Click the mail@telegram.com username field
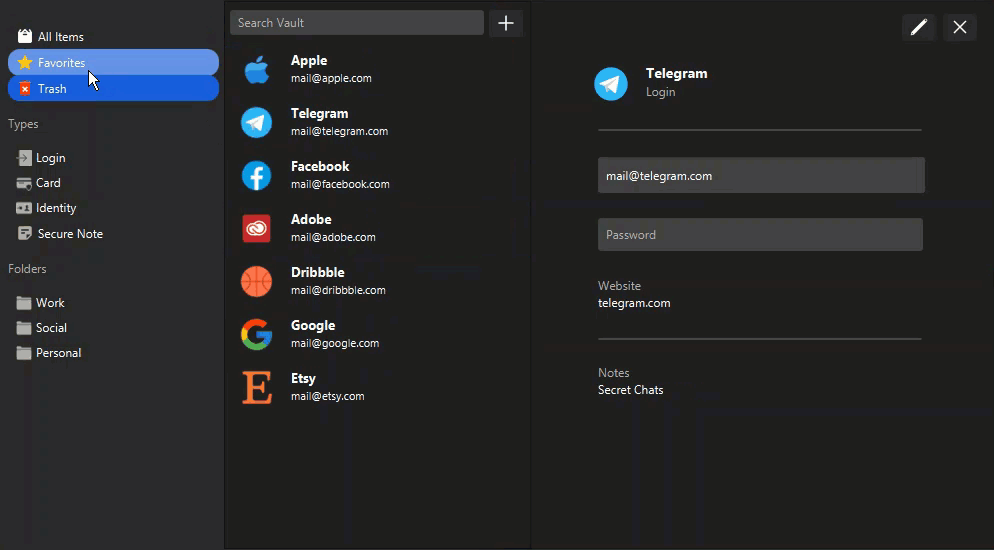Viewport: 994px width, 550px height. coord(761,176)
